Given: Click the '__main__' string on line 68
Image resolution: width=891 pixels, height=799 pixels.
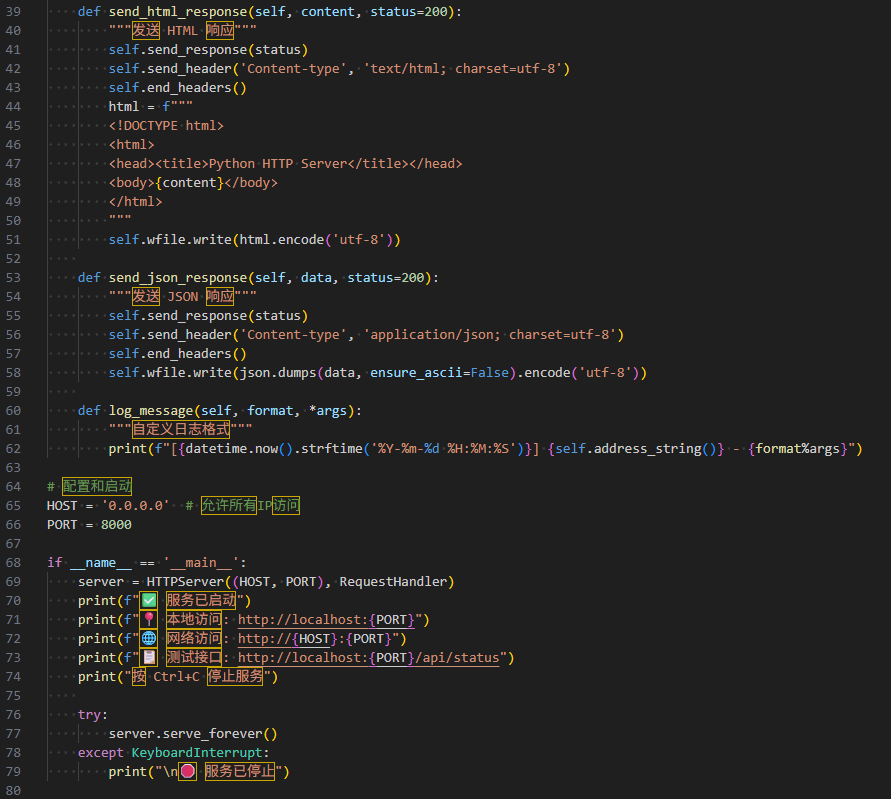Looking at the screenshot, I should point(201,563).
